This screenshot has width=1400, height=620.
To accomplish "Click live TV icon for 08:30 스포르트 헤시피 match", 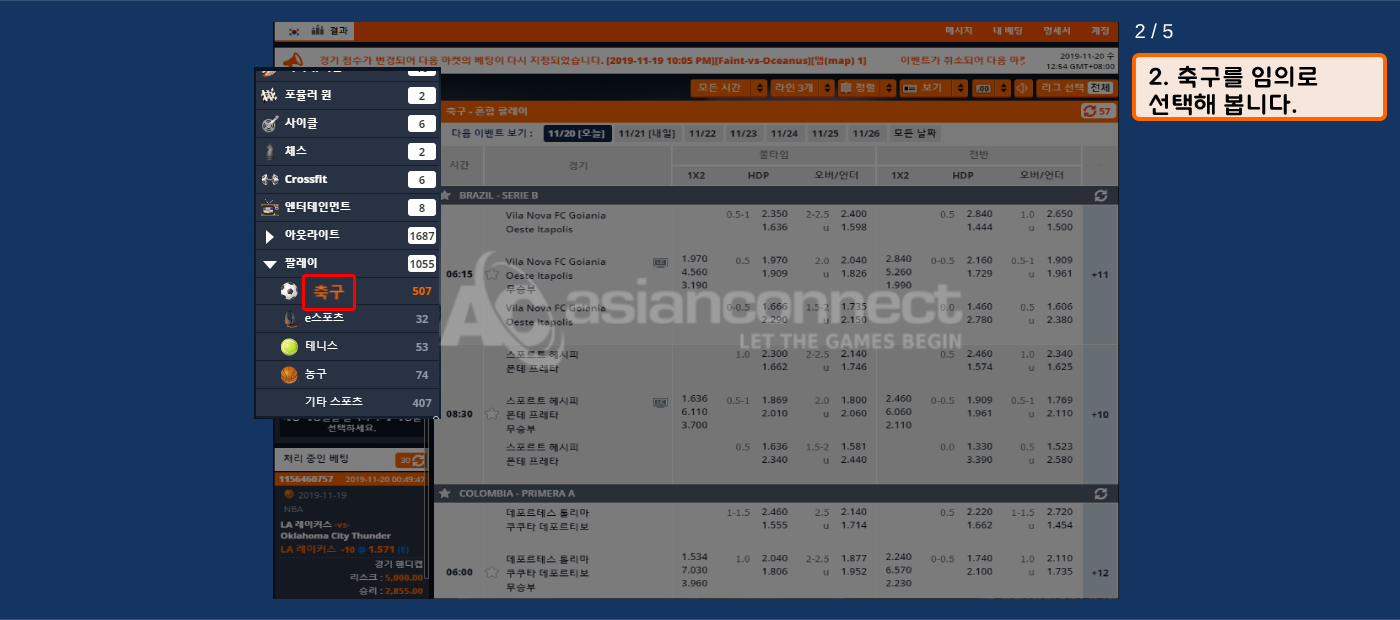I will (x=660, y=402).
